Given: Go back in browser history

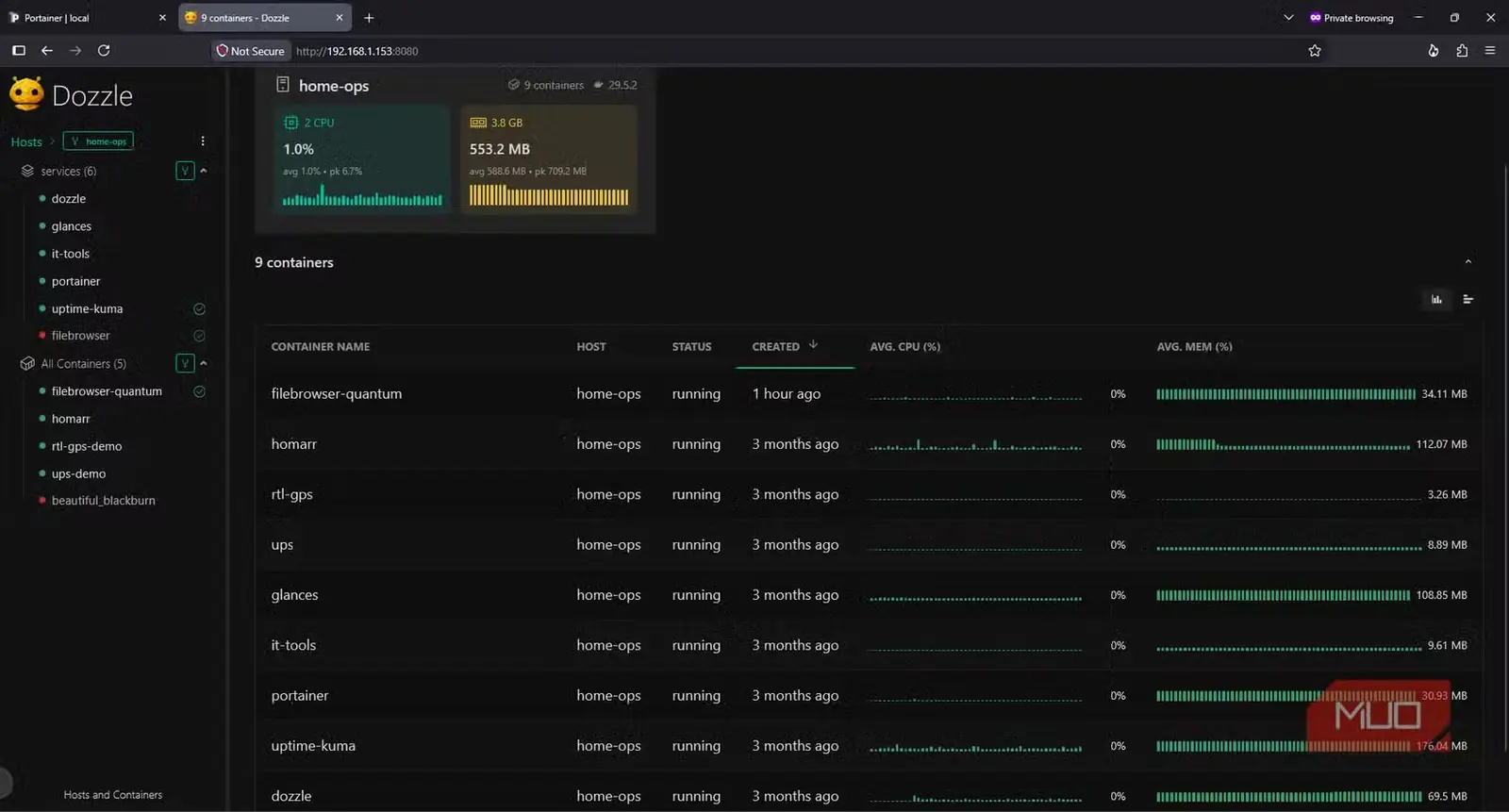Looking at the screenshot, I should coord(46,51).
